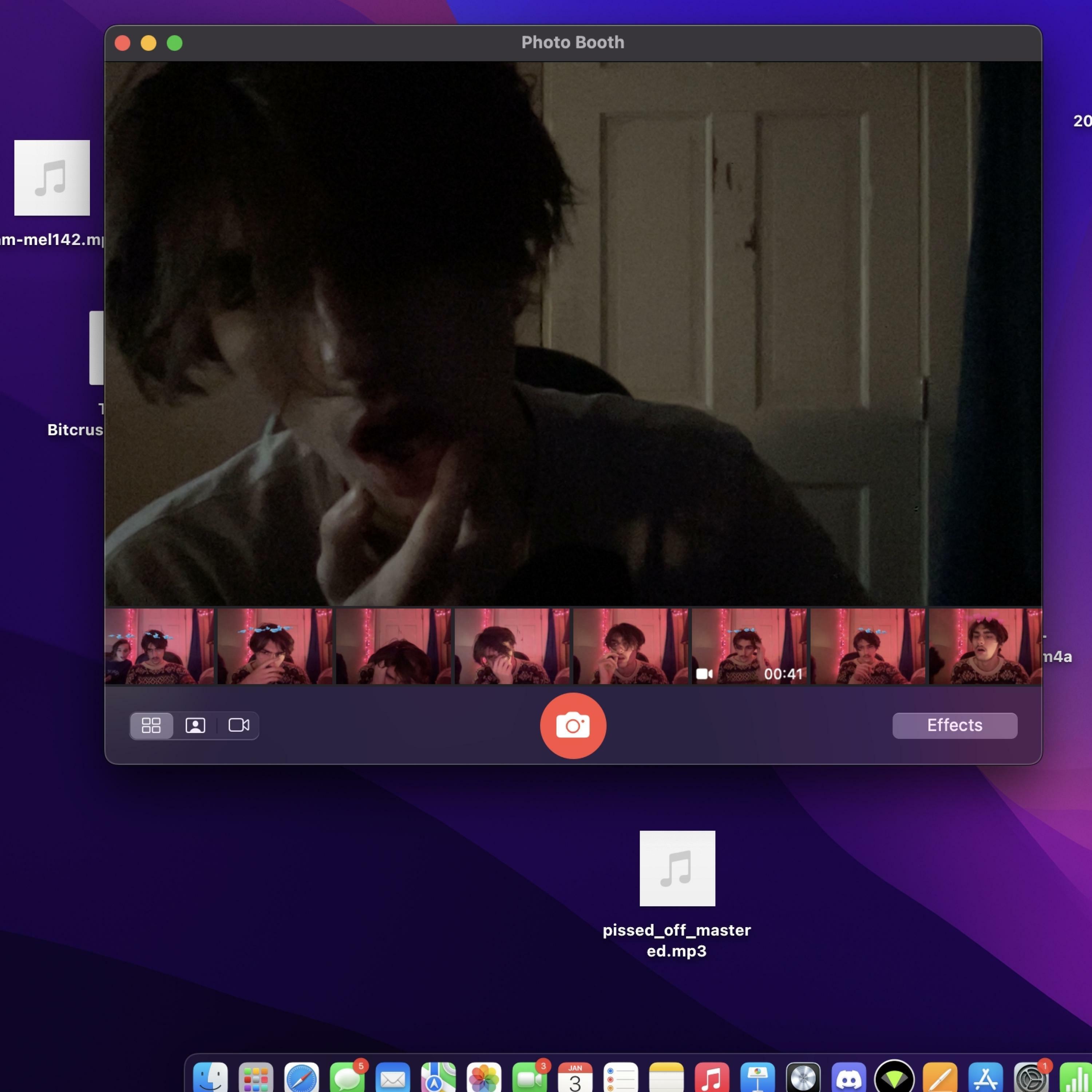Open the 00:41 video clip thumbnail
Screen dimensions: 1092x1092
point(749,646)
